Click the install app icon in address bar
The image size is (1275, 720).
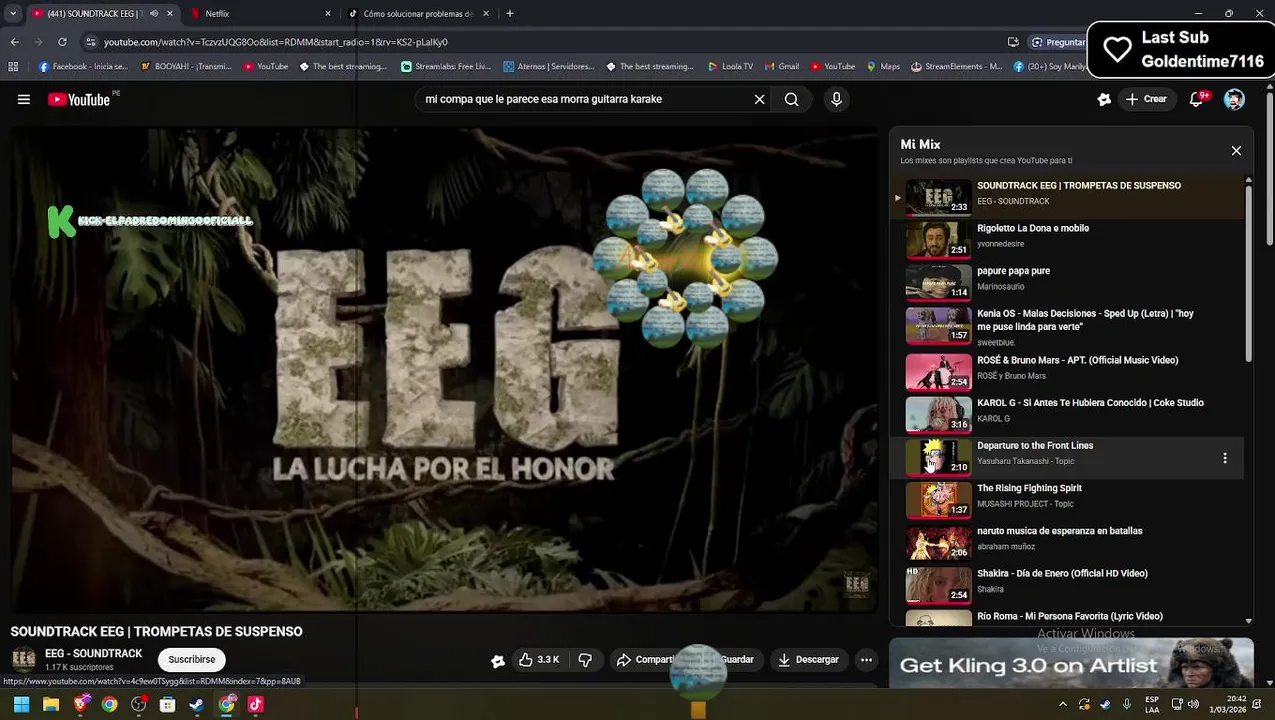1013,42
